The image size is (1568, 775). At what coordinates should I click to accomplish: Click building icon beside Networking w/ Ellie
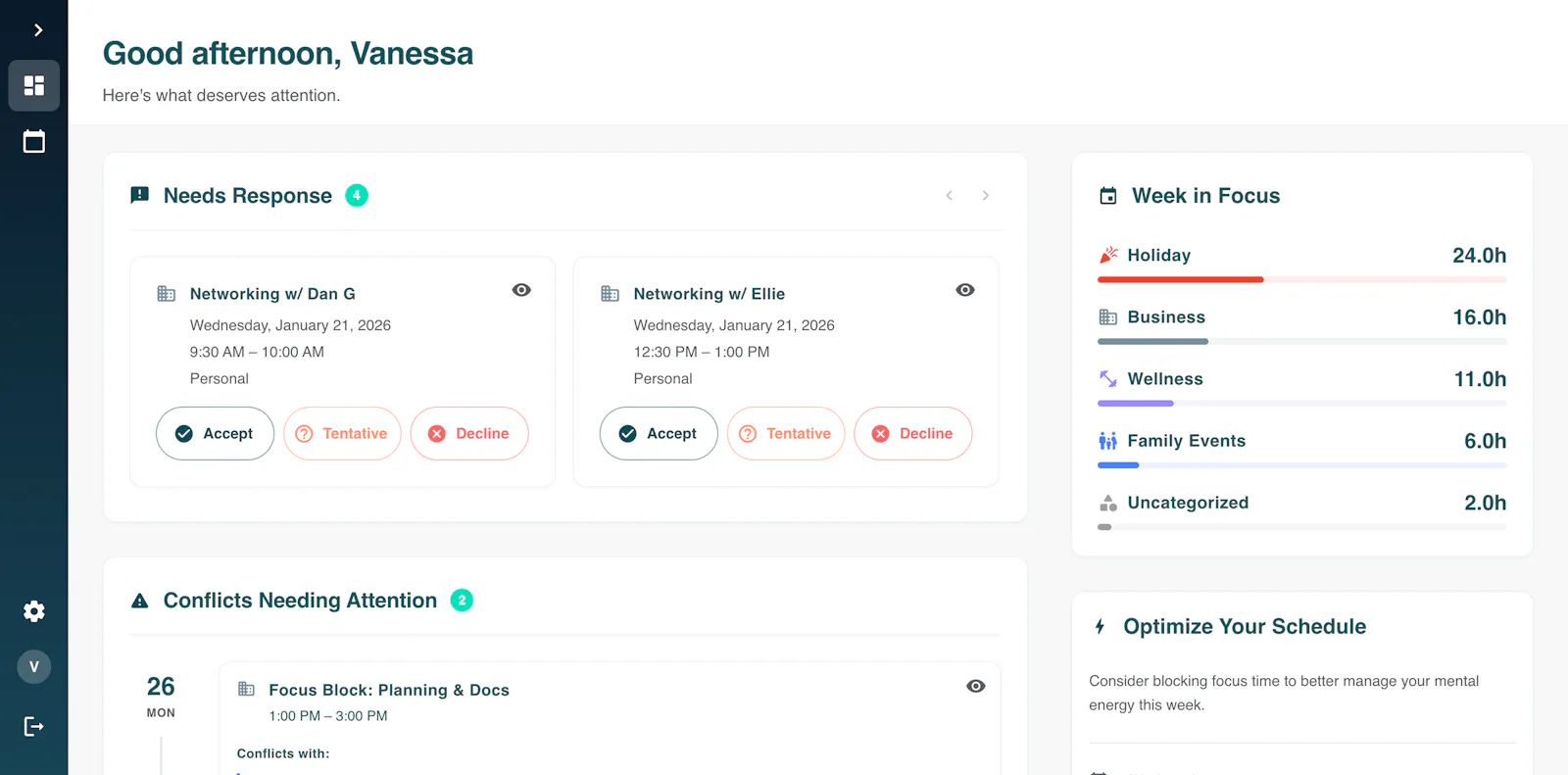coord(611,293)
